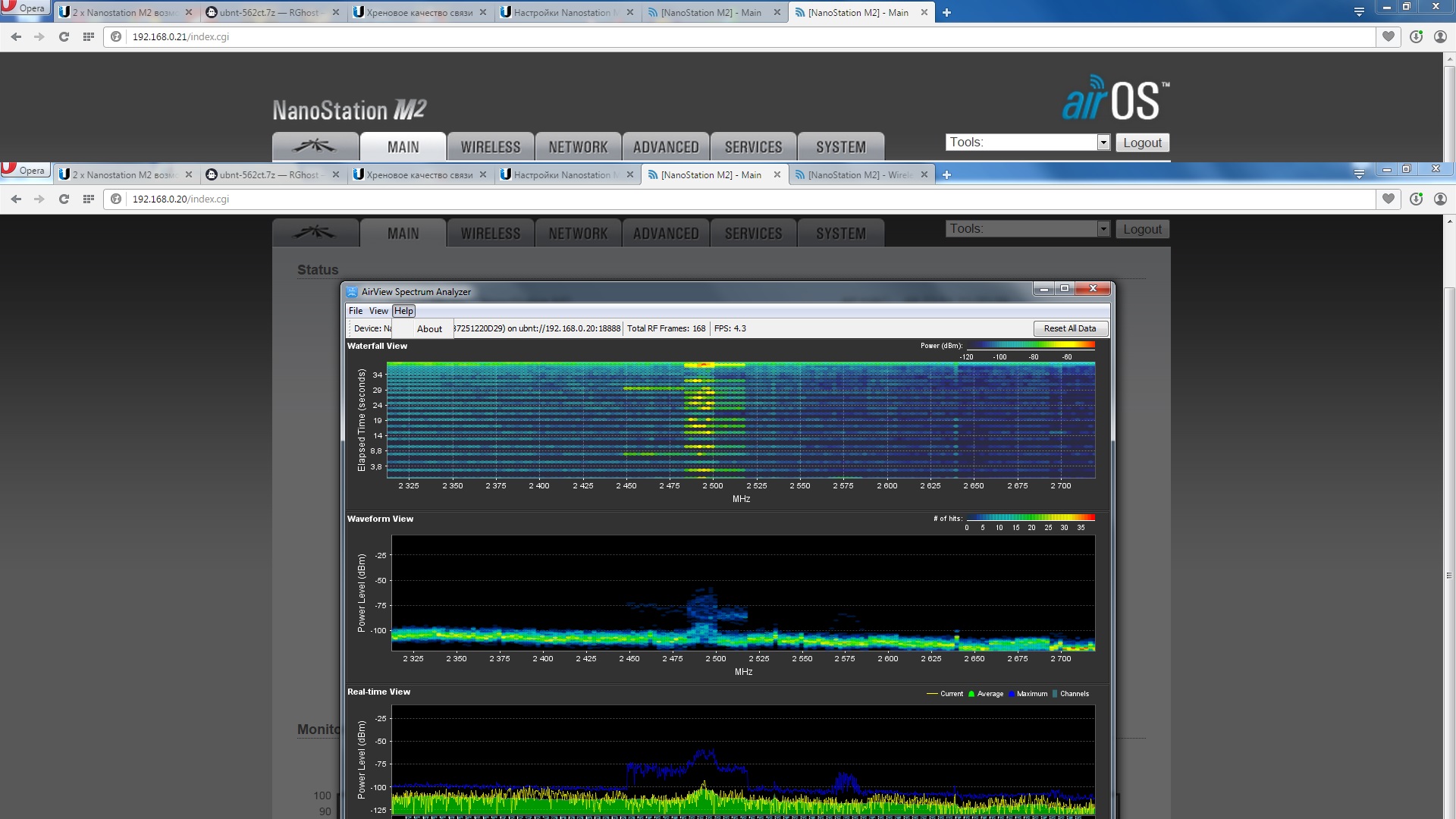Screen dimensions: 1456x819
Task: Open the File menu in AirView
Action: point(356,311)
